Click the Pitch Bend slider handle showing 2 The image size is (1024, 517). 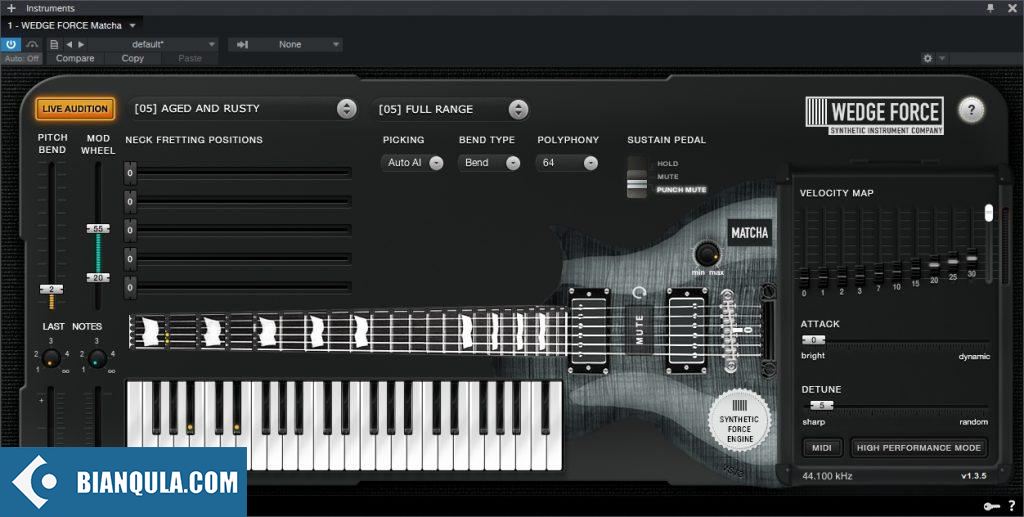(x=52, y=289)
